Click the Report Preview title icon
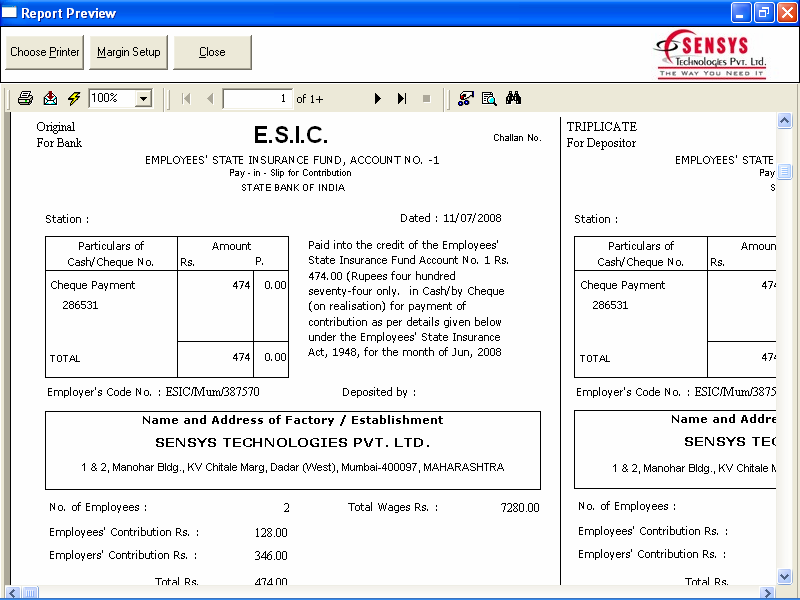 coord(9,12)
